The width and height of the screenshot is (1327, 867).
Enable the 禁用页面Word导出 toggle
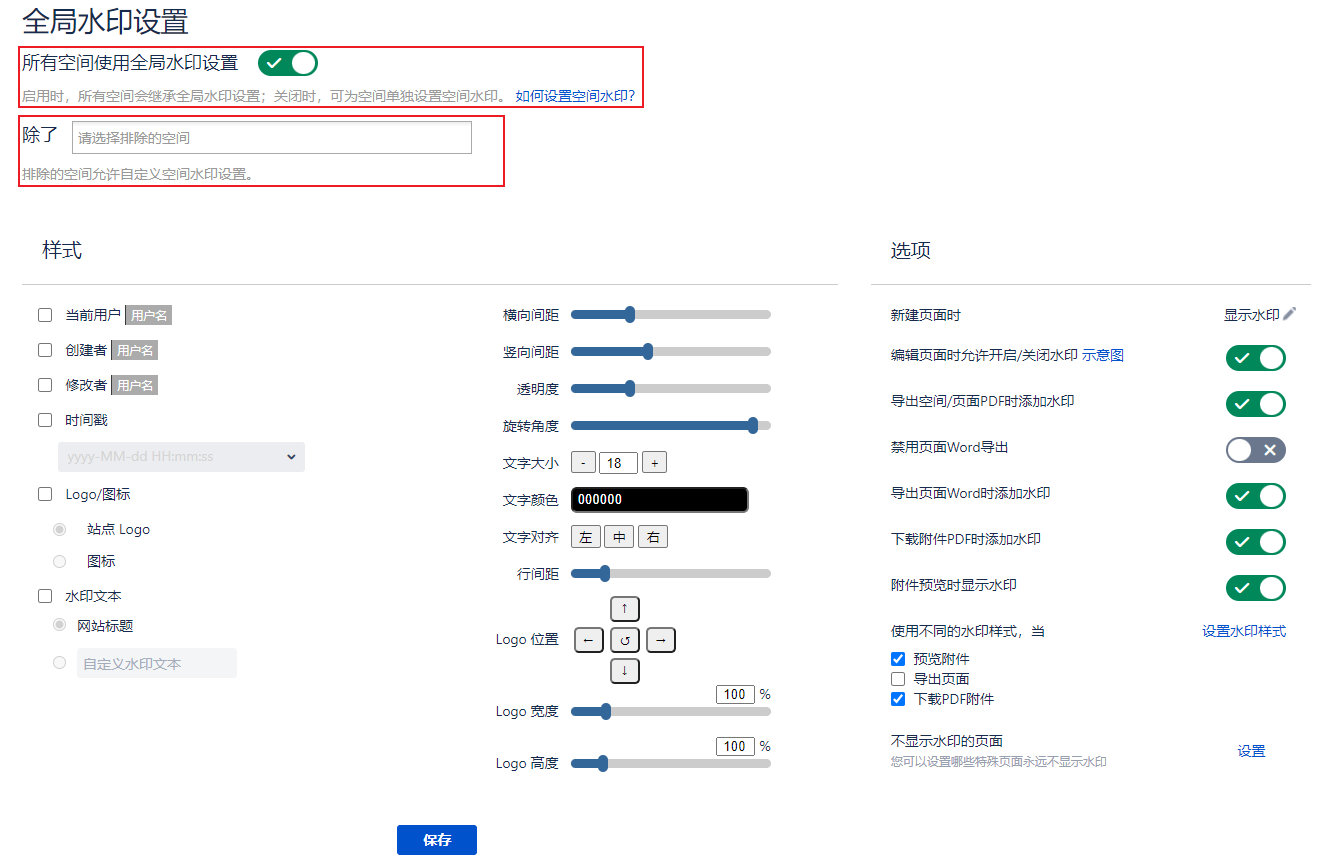[1255, 450]
